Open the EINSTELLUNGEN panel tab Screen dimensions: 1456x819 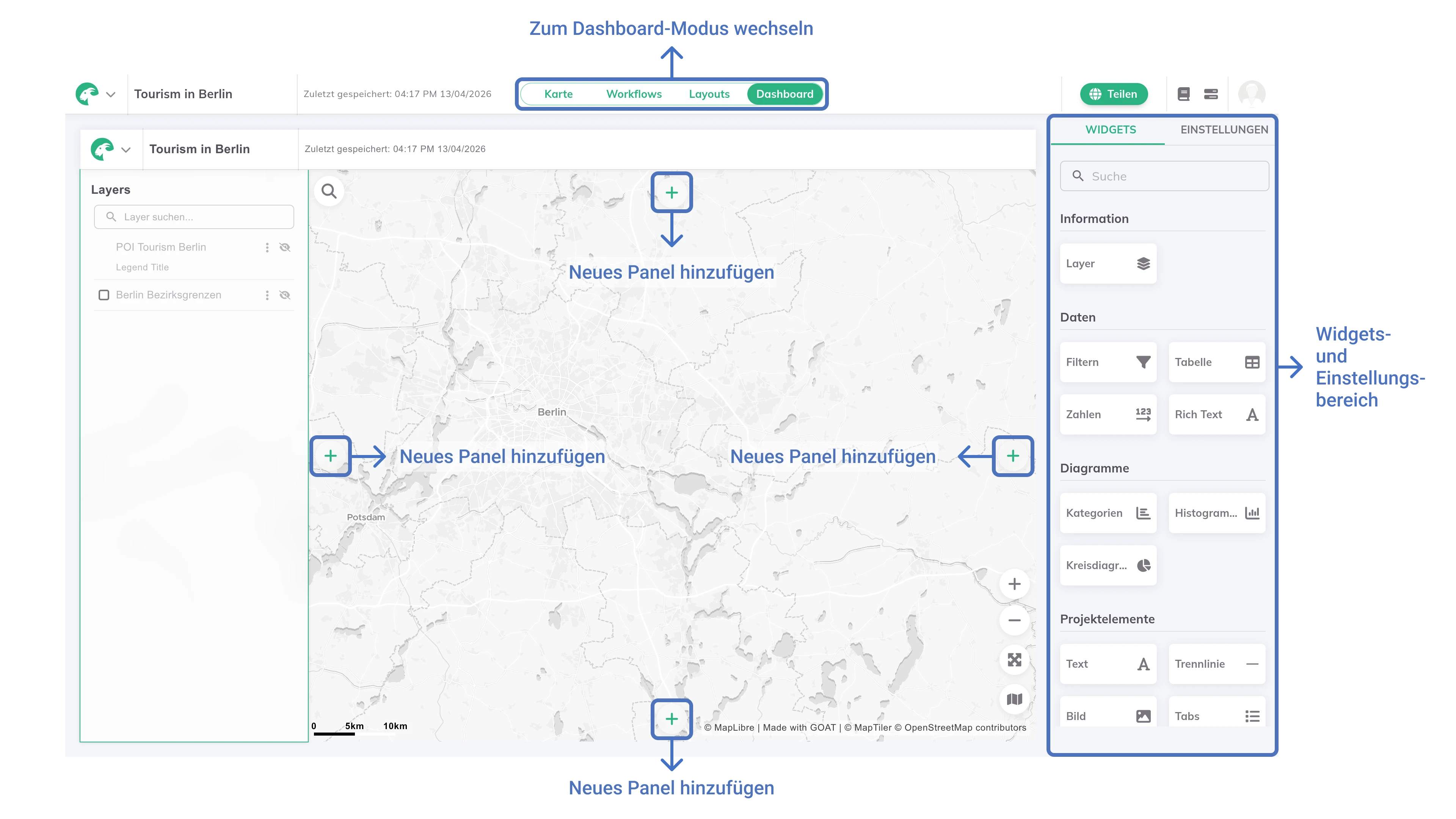[1224, 129]
